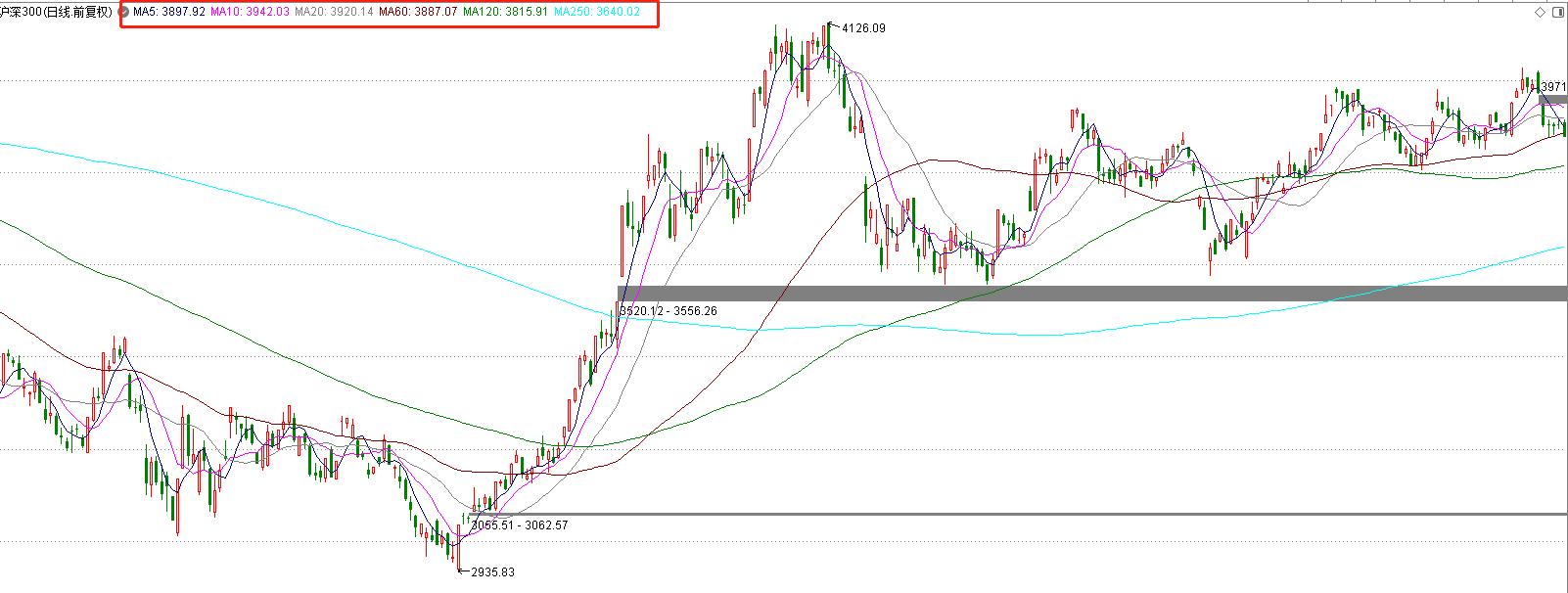Screen dimensions: 1568x593
Task: Click the 2935.83 low price marker
Action: pyautogui.click(x=492, y=572)
